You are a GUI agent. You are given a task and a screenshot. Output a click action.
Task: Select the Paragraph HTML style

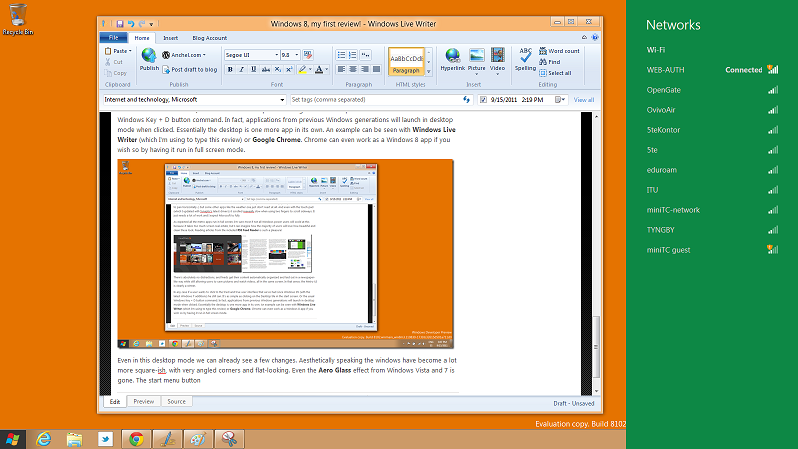[x=406, y=62]
